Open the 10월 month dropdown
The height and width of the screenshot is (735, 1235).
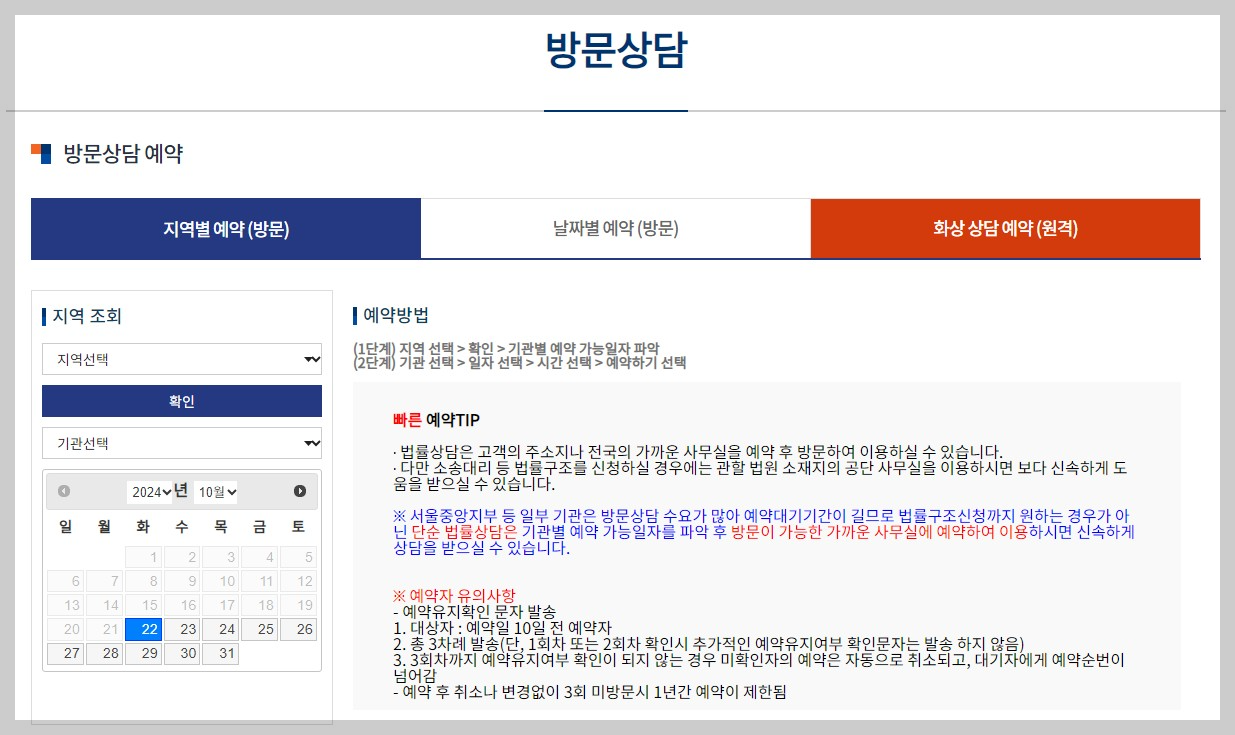pyautogui.click(x=216, y=491)
